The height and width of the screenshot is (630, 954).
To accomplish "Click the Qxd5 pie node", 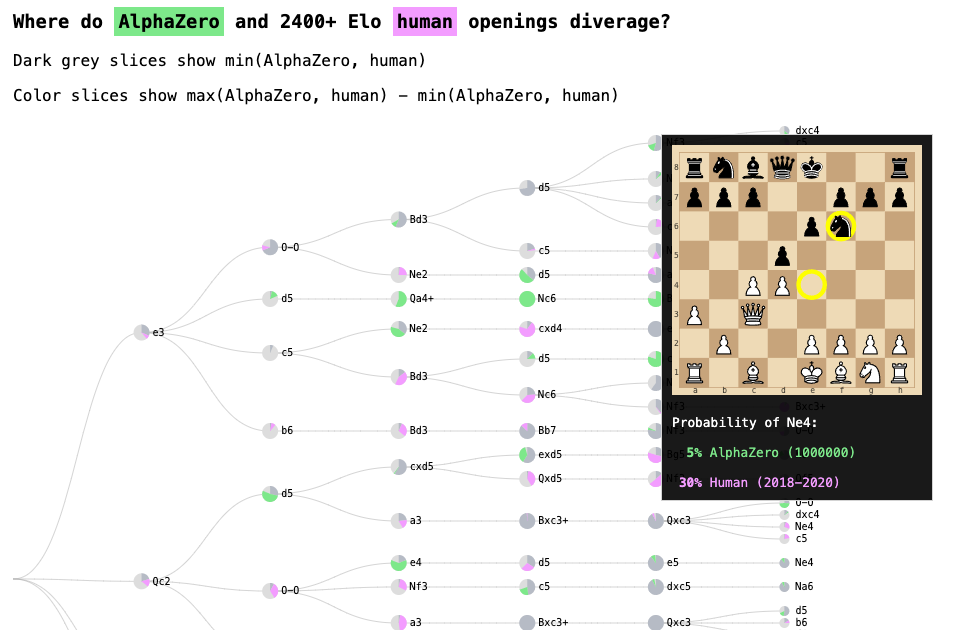I will click(527, 478).
